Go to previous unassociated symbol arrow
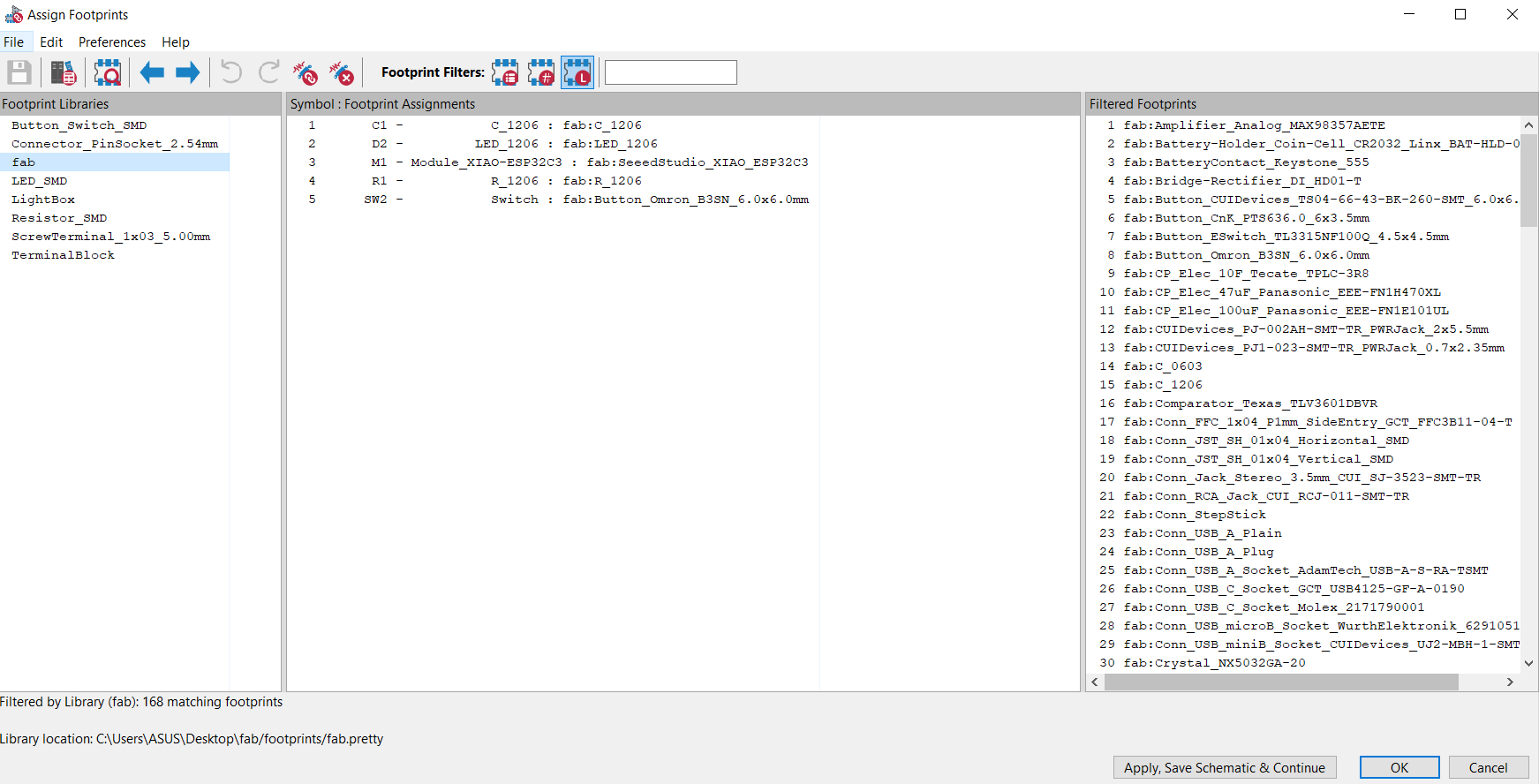Viewport: 1539px width, 784px height. coord(152,72)
